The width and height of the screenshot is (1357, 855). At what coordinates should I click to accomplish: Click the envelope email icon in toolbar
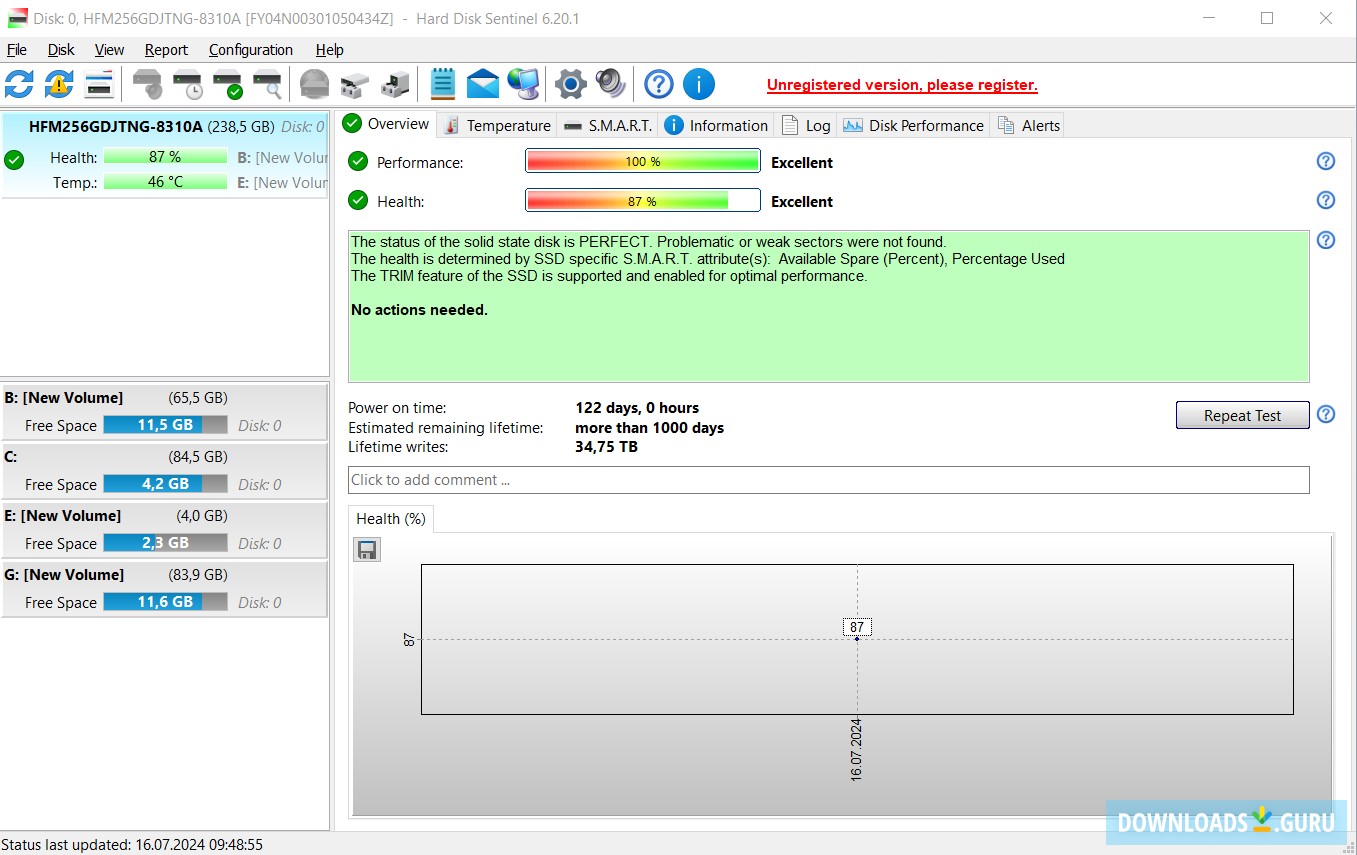click(482, 84)
